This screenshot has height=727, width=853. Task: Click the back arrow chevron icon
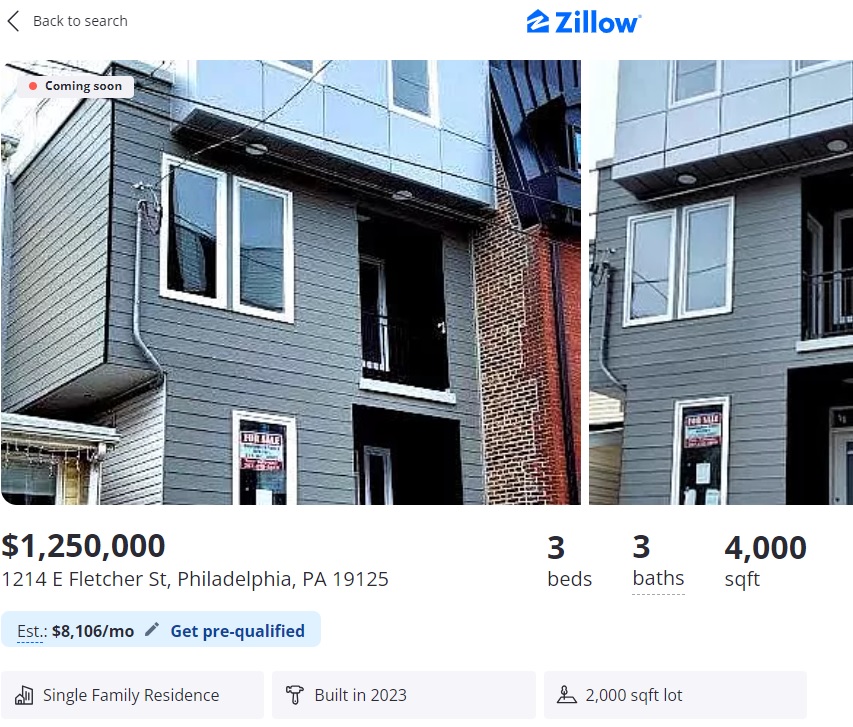13,21
